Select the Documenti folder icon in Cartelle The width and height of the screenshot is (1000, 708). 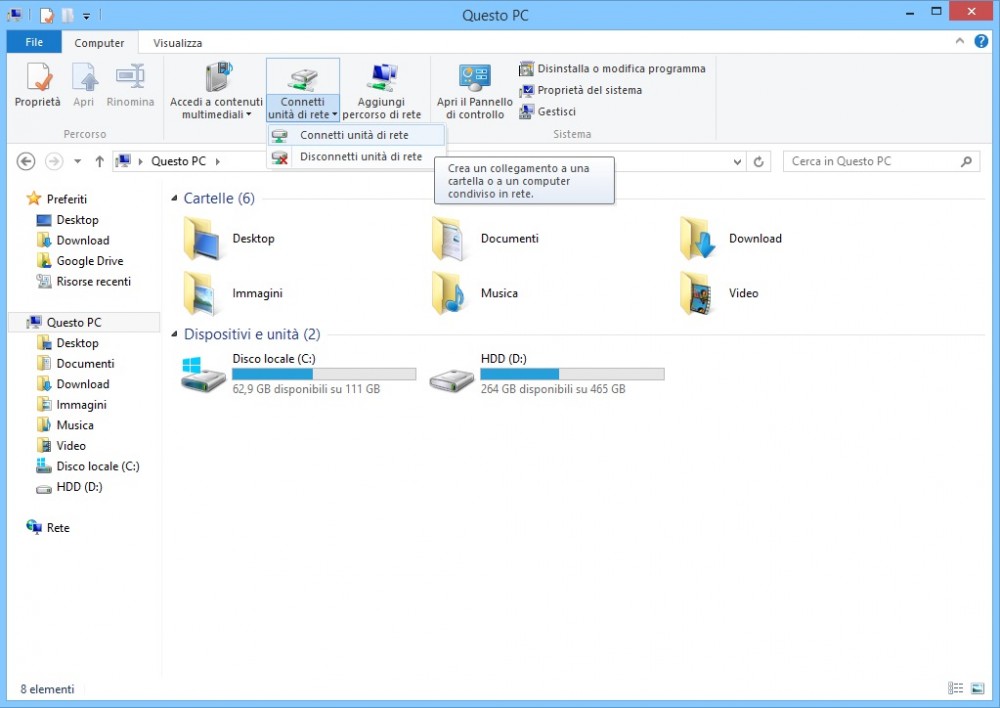[x=450, y=239]
